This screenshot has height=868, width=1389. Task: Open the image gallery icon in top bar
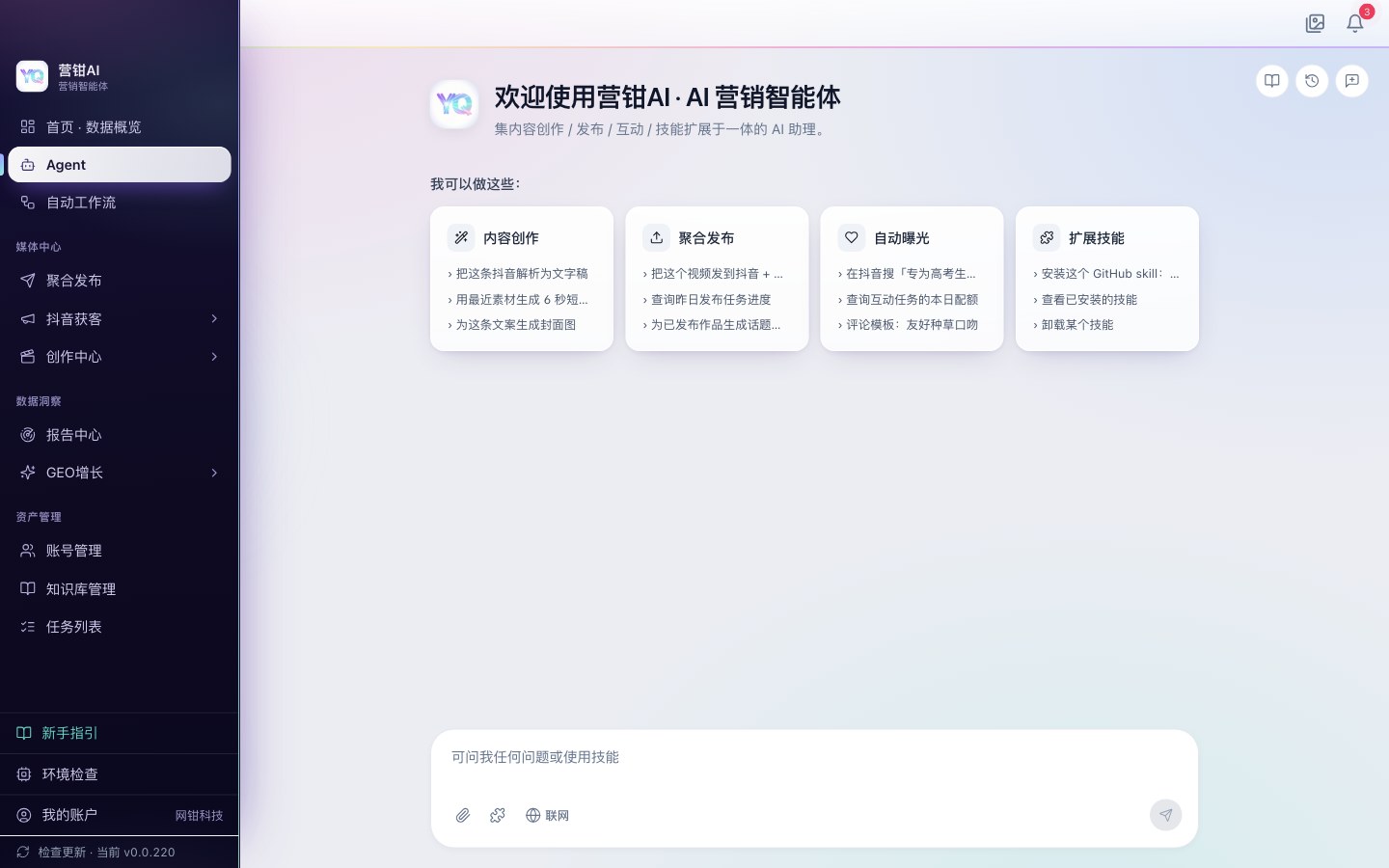pos(1315,23)
